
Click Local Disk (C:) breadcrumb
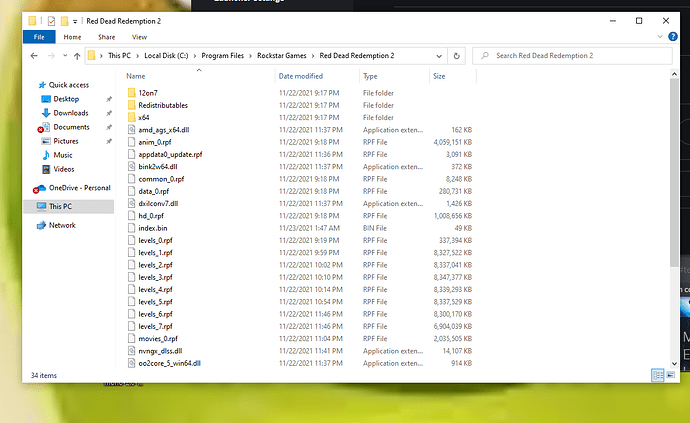point(166,55)
